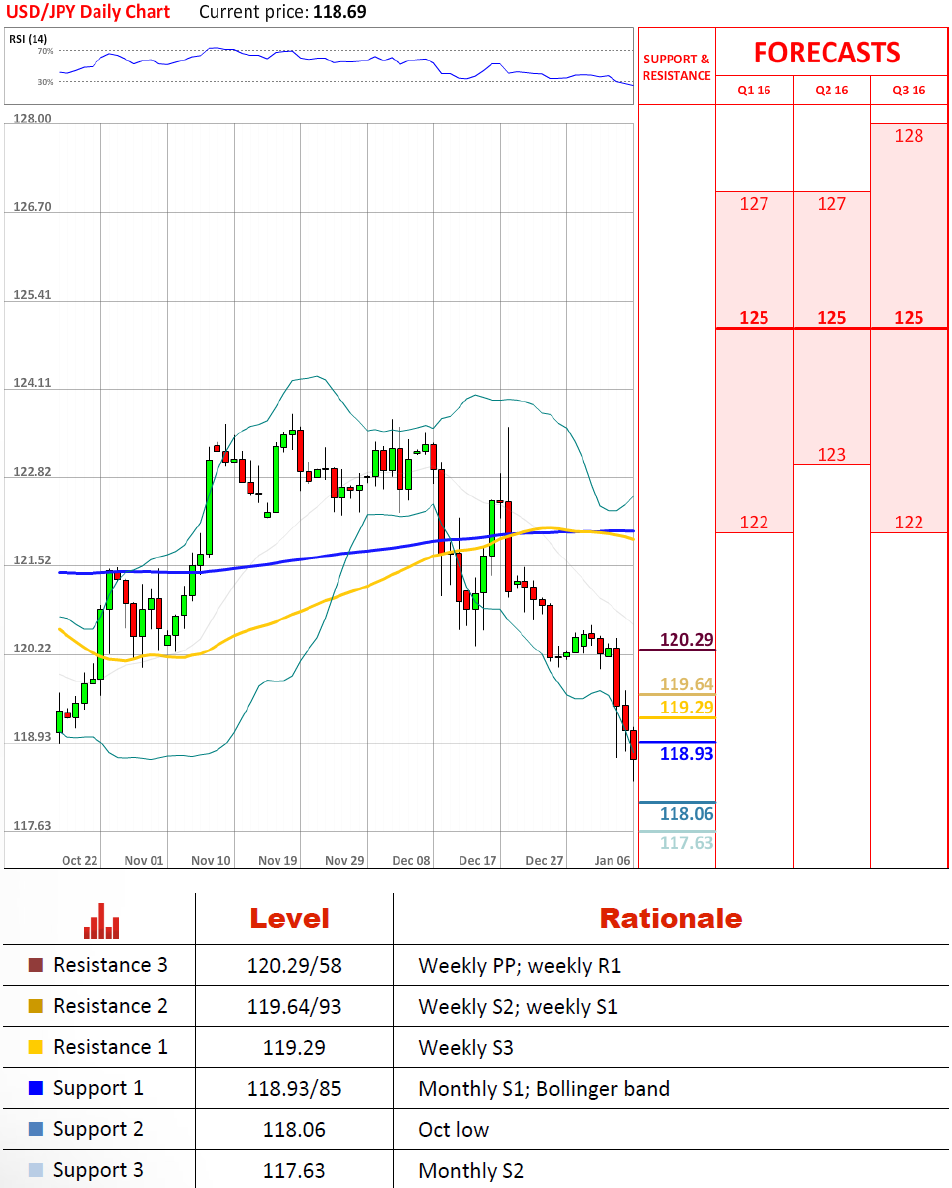
Task: Click the 120.29/58 level cell
Action: tap(294, 966)
